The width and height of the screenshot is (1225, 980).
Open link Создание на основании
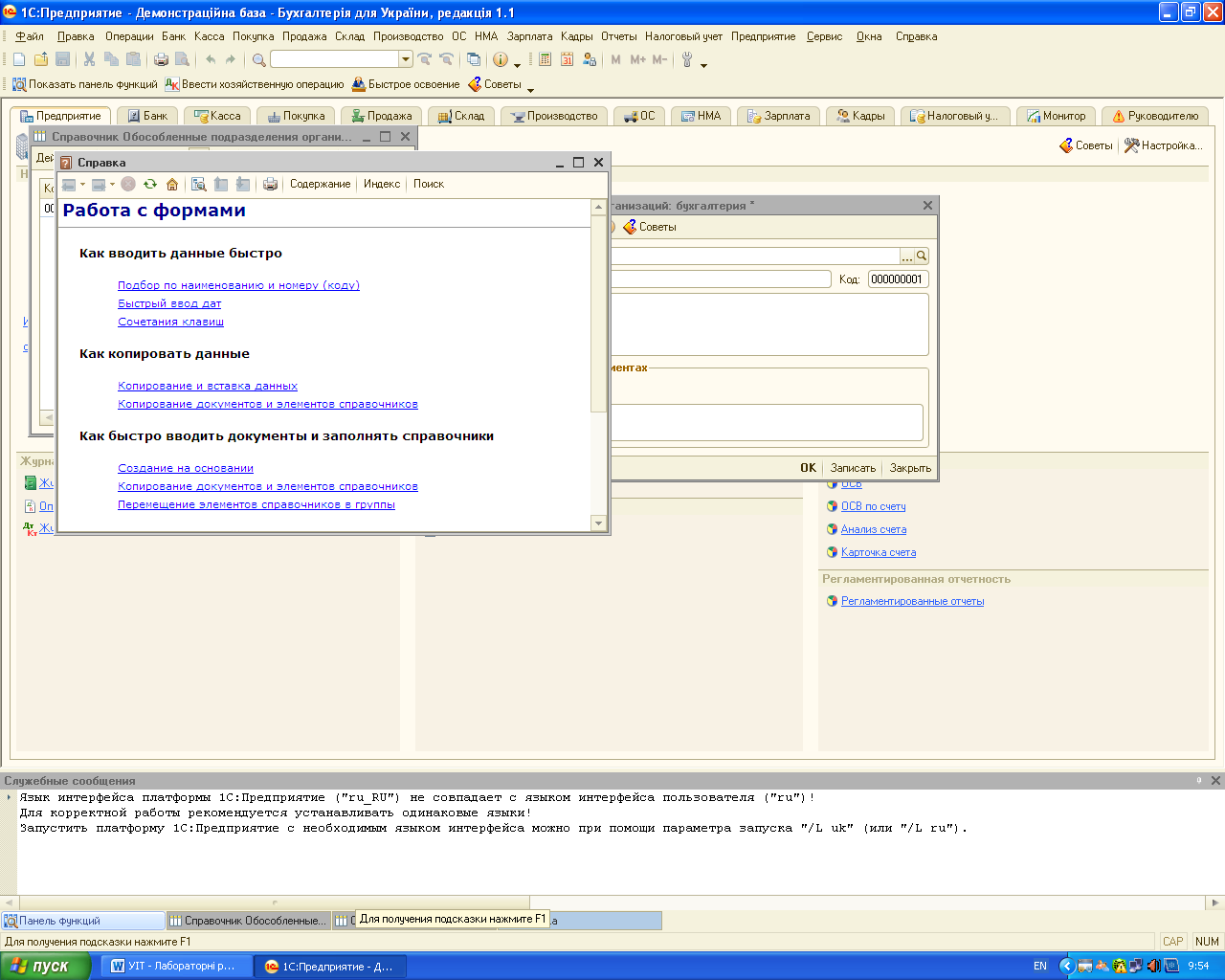pos(186,468)
